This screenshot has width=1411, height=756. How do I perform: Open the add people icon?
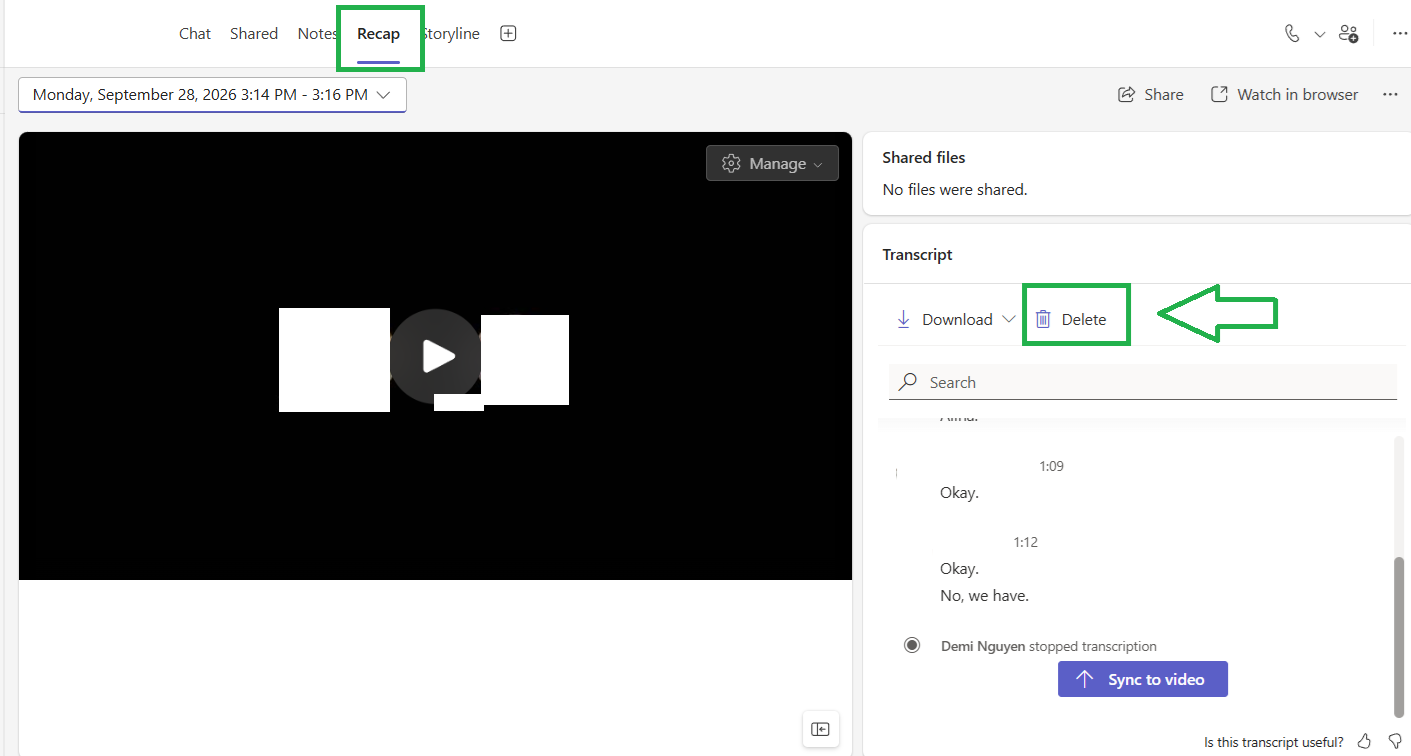1349,33
